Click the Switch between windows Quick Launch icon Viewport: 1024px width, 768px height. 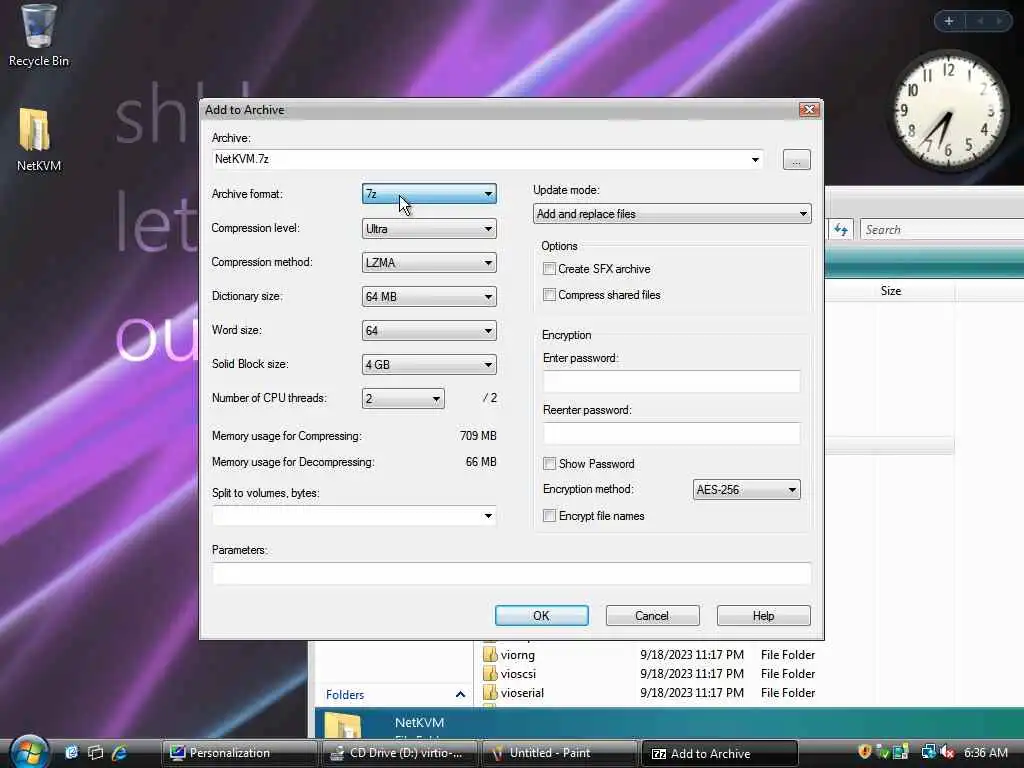tap(96, 752)
